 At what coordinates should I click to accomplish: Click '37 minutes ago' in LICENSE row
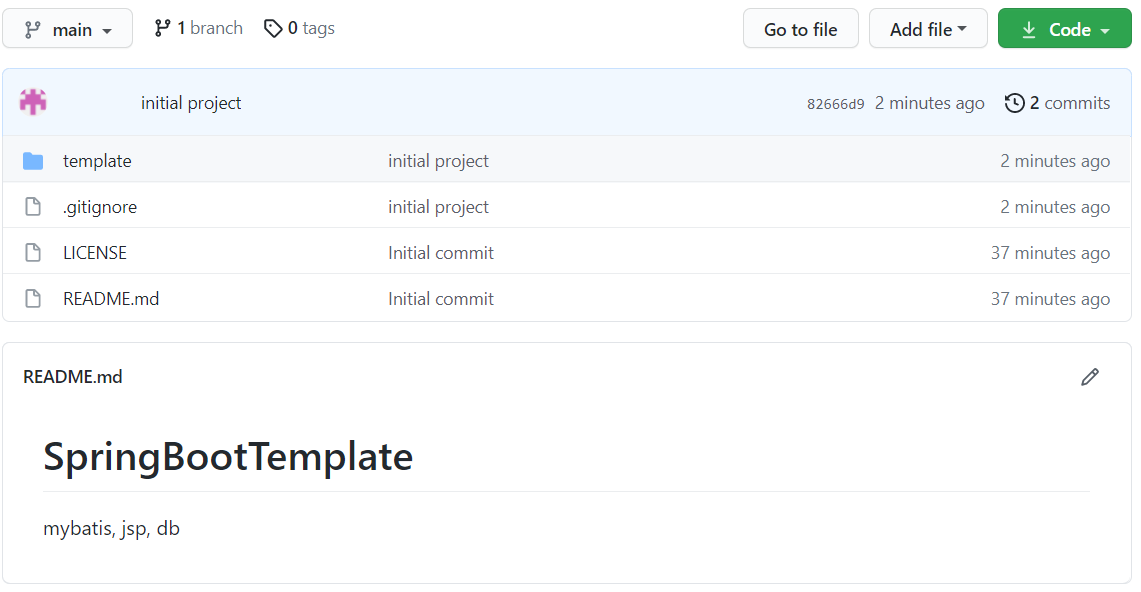coord(1050,253)
